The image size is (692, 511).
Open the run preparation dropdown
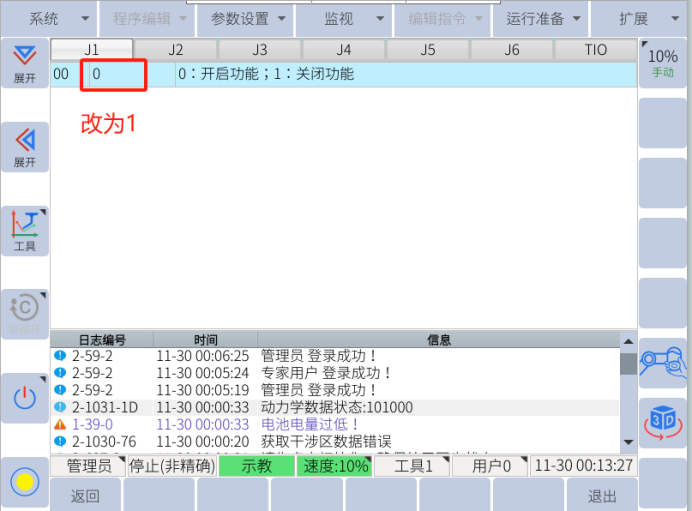(x=541, y=19)
